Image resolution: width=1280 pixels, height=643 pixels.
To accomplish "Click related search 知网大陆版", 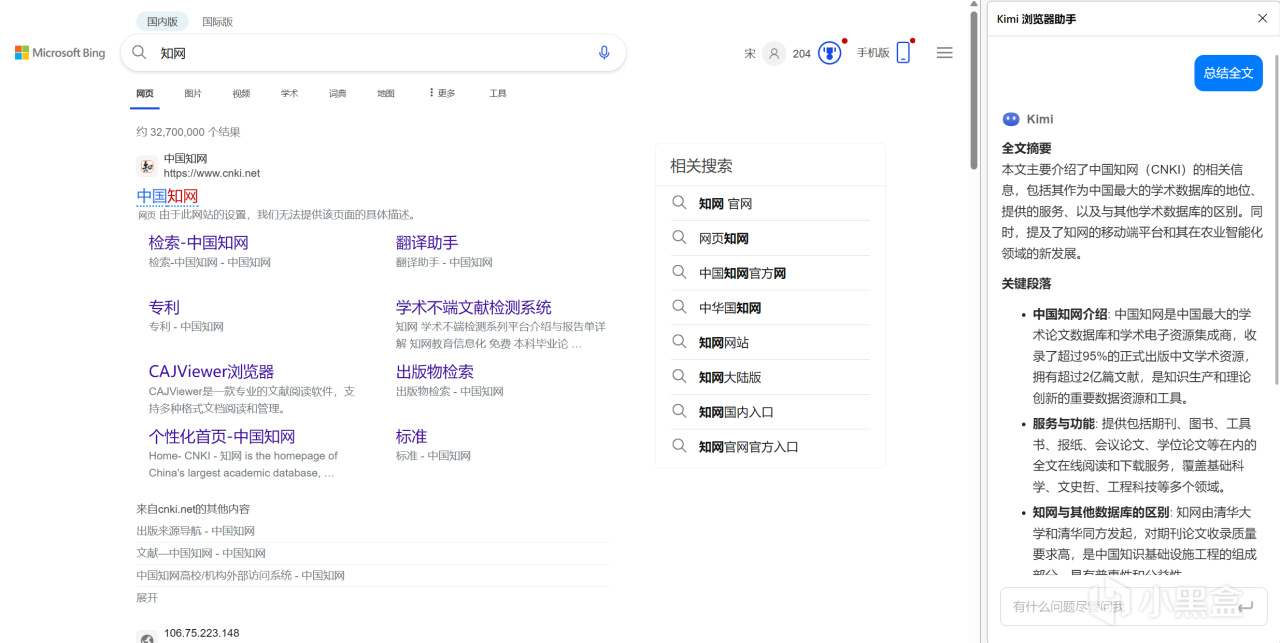I will [730, 377].
